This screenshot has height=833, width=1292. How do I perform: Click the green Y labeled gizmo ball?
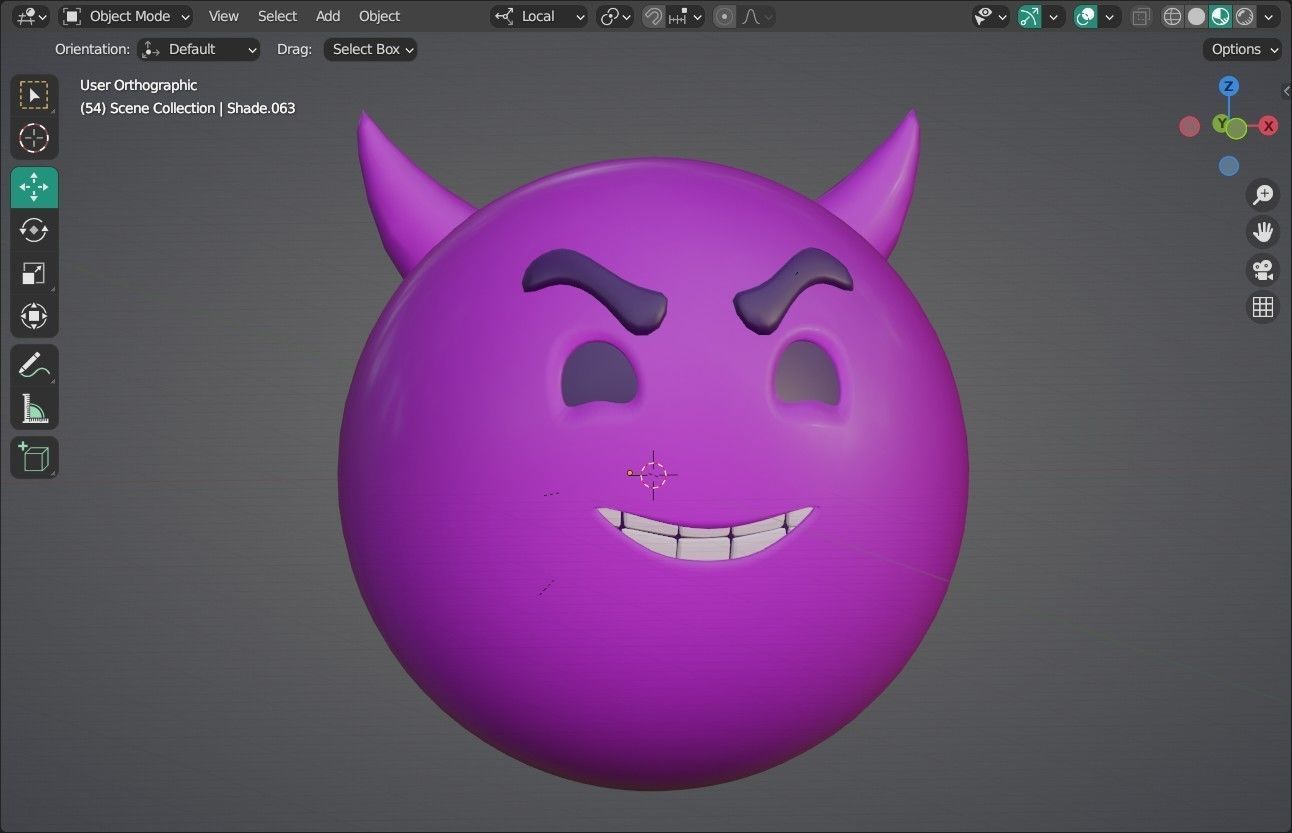click(x=1221, y=123)
